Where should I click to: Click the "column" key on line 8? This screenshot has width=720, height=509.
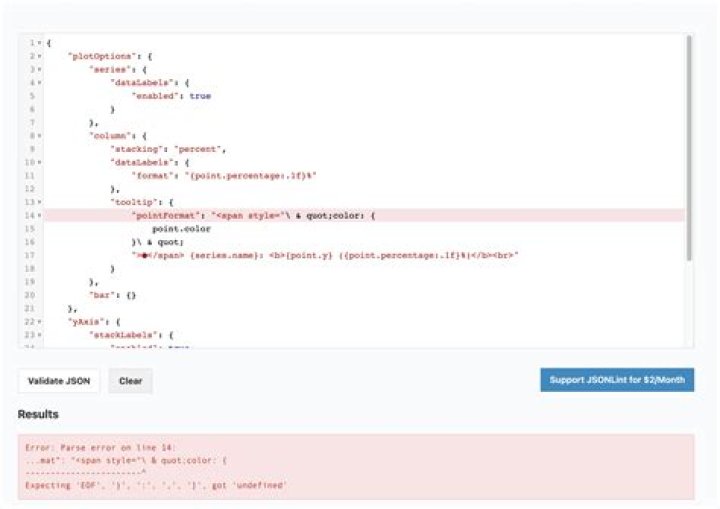tap(109, 136)
